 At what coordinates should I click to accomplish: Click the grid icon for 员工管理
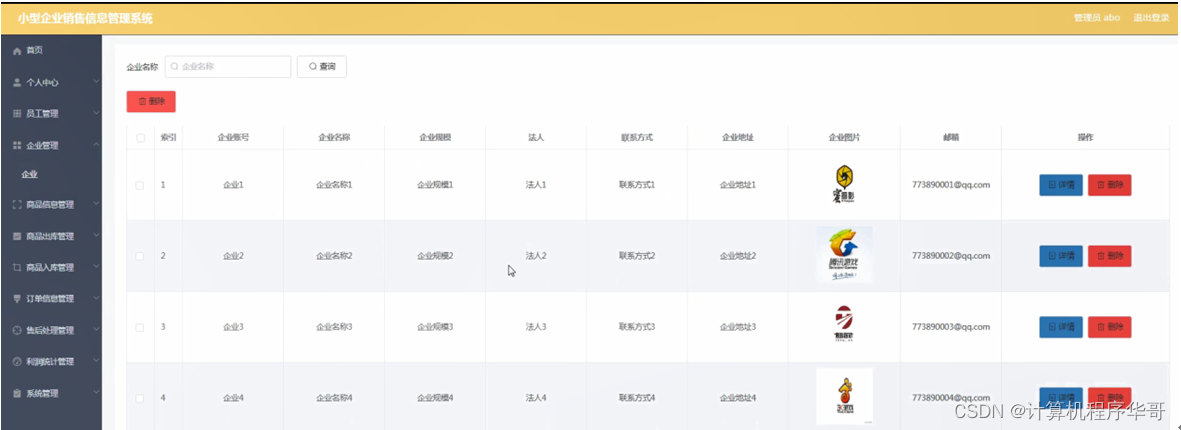tap(17, 114)
